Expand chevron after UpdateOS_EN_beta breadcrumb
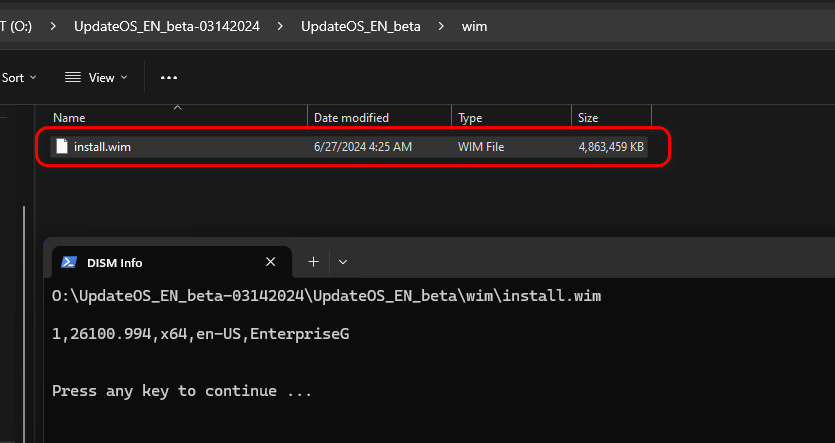This screenshot has height=443, width=835. pos(441,27)
